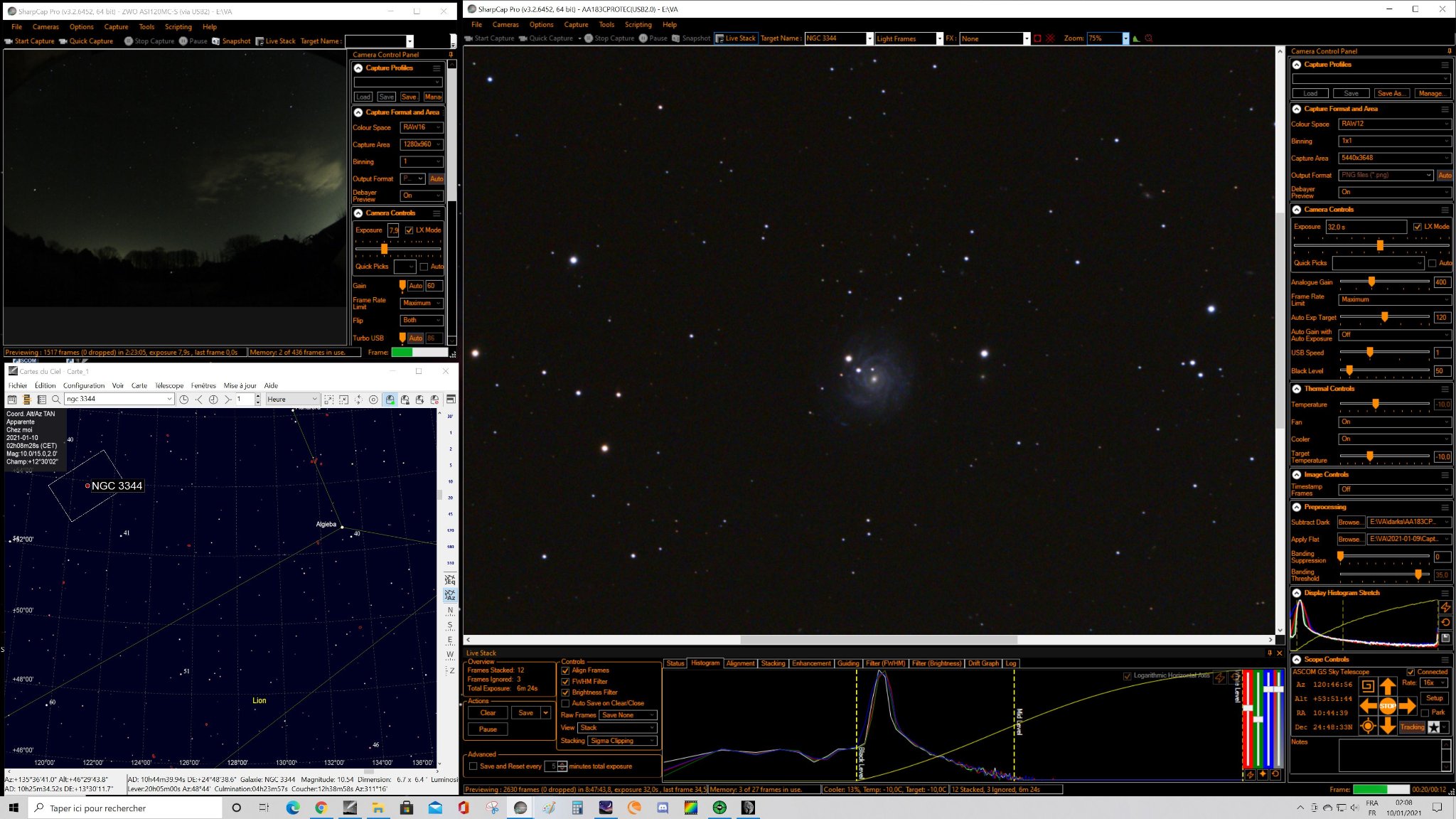
Task: Reset colour balance under RGB sliders
Action: [x=1275, y=774]
